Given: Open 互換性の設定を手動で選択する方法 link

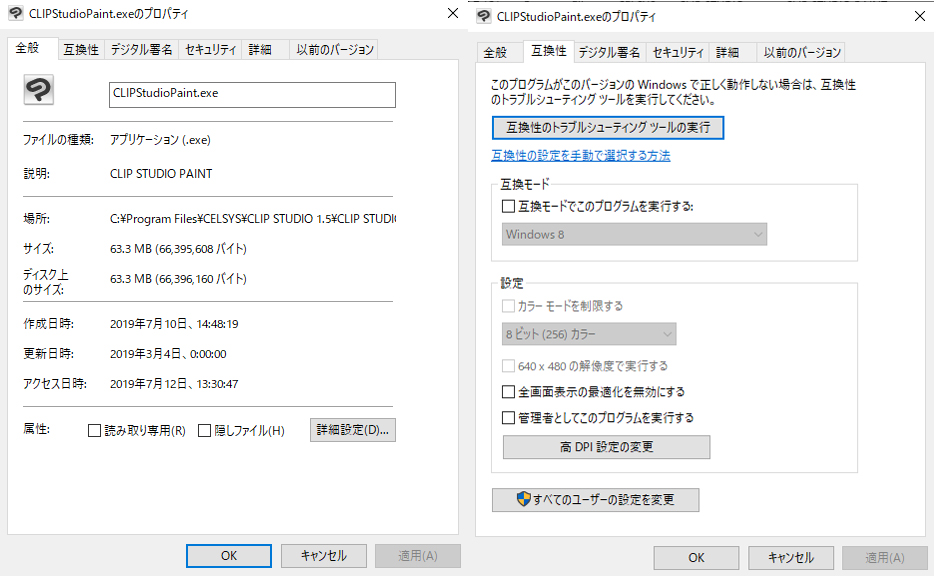Looking at the screenshot, I should pos(580,156).
